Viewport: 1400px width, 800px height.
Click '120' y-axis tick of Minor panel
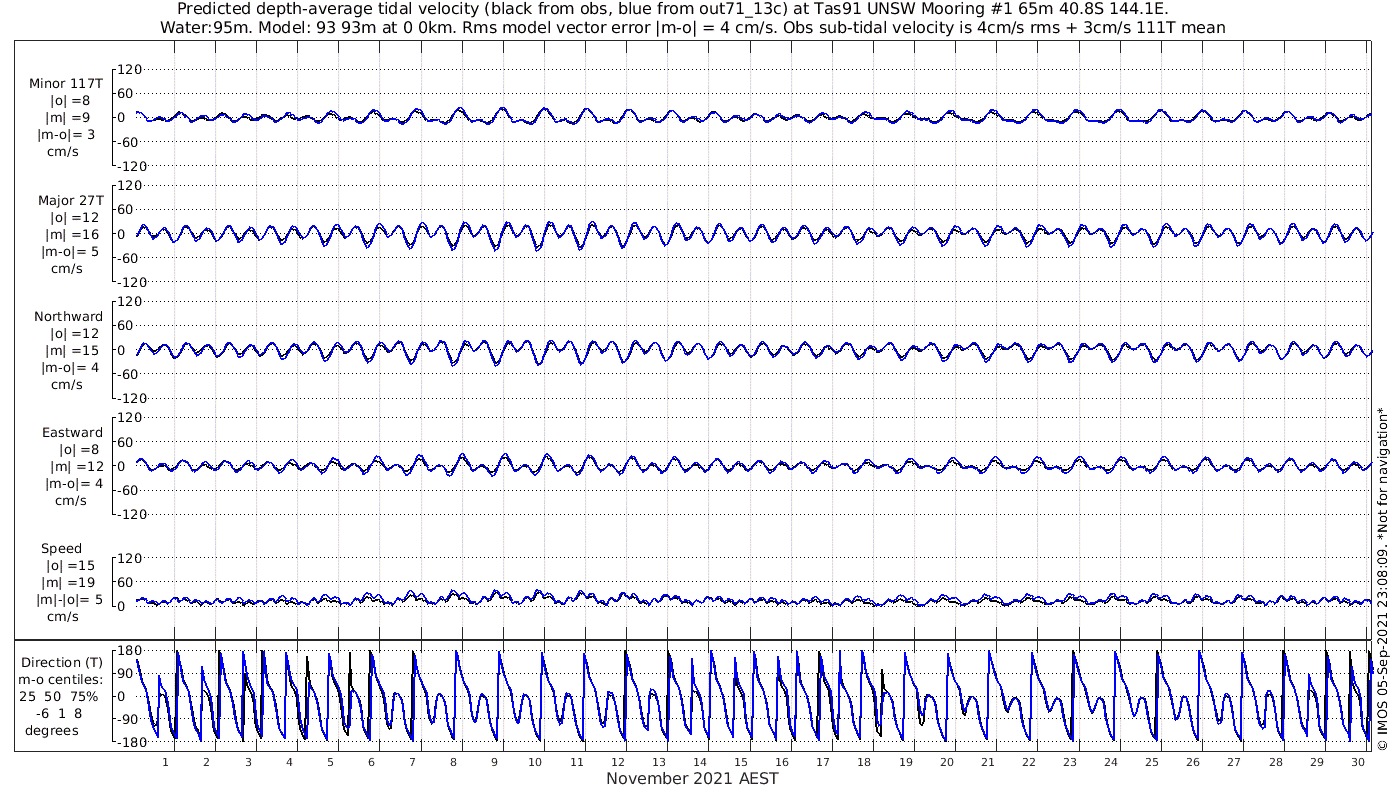[129, 69]
